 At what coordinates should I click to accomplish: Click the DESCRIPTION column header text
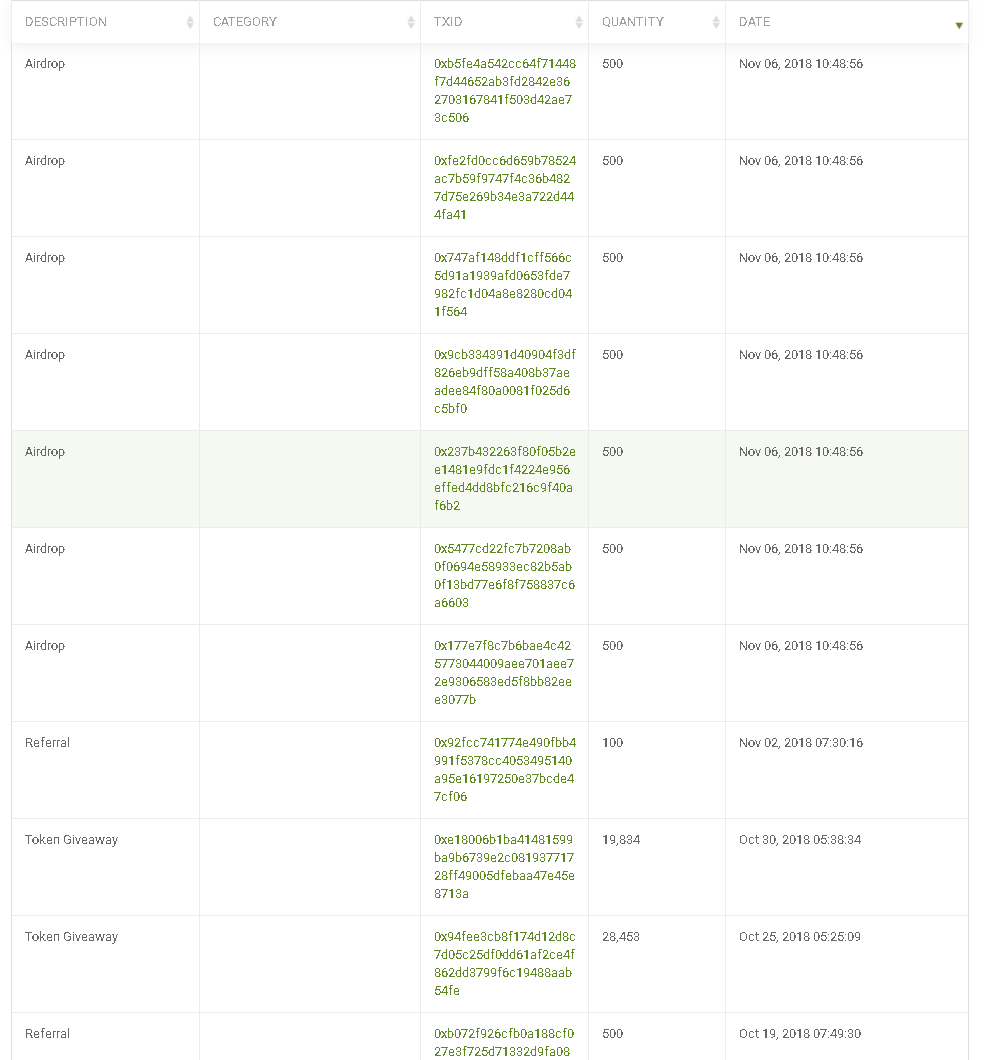pos(66,22)
